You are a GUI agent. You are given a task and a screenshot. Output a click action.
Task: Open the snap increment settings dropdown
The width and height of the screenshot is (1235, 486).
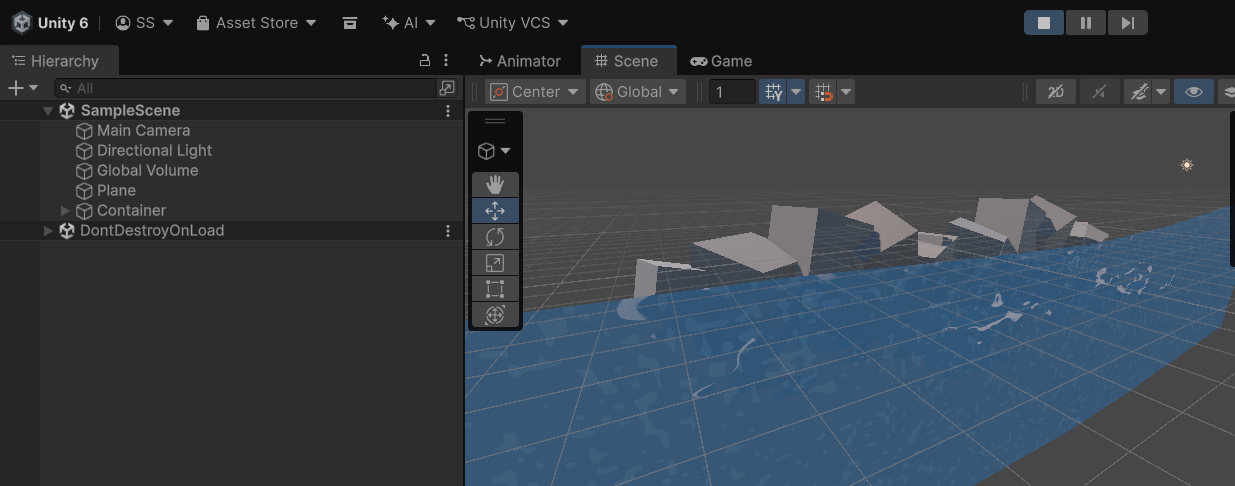point(846,92)
